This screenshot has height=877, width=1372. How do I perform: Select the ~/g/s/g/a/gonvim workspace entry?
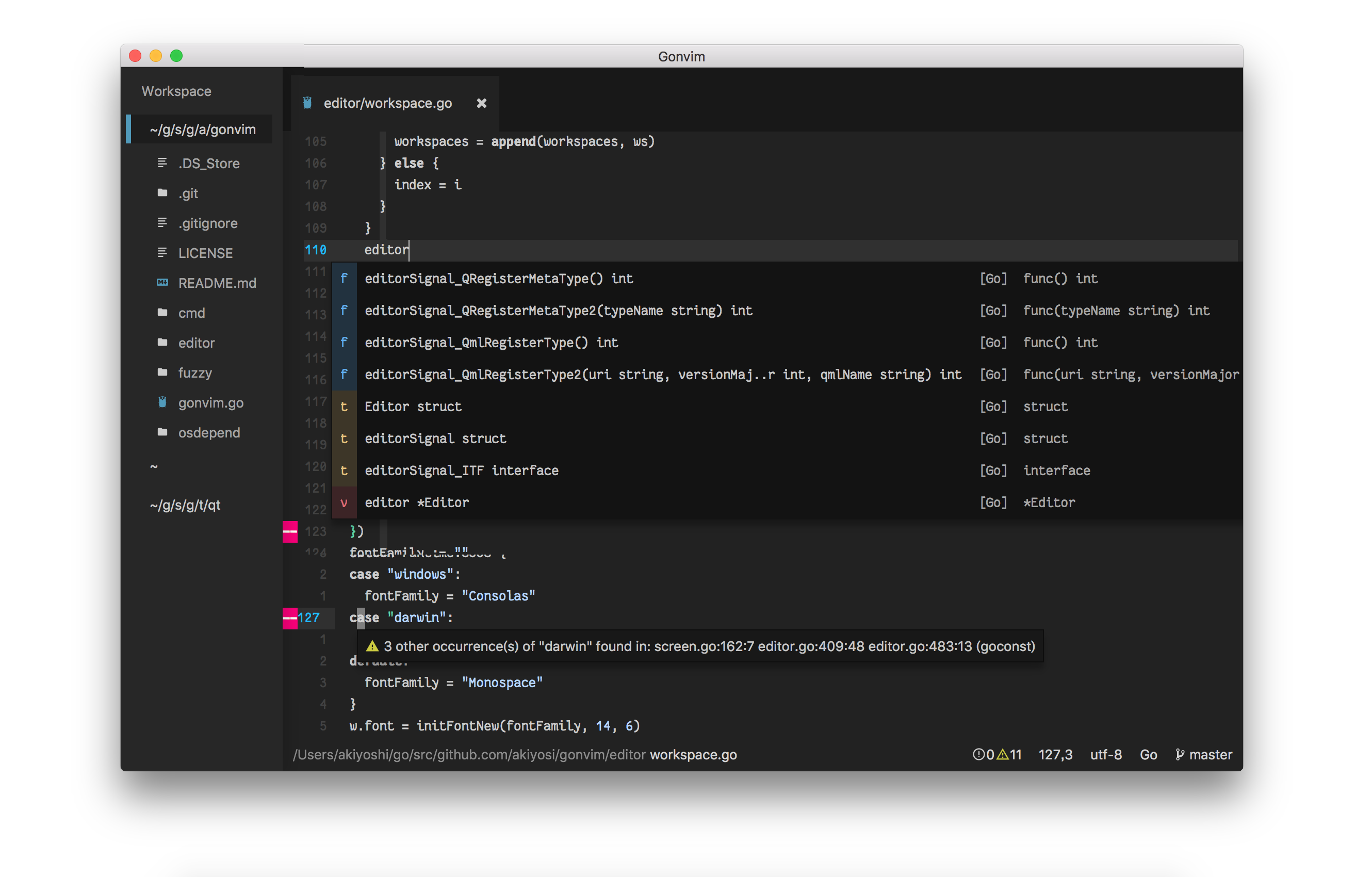tap(202, 129)
